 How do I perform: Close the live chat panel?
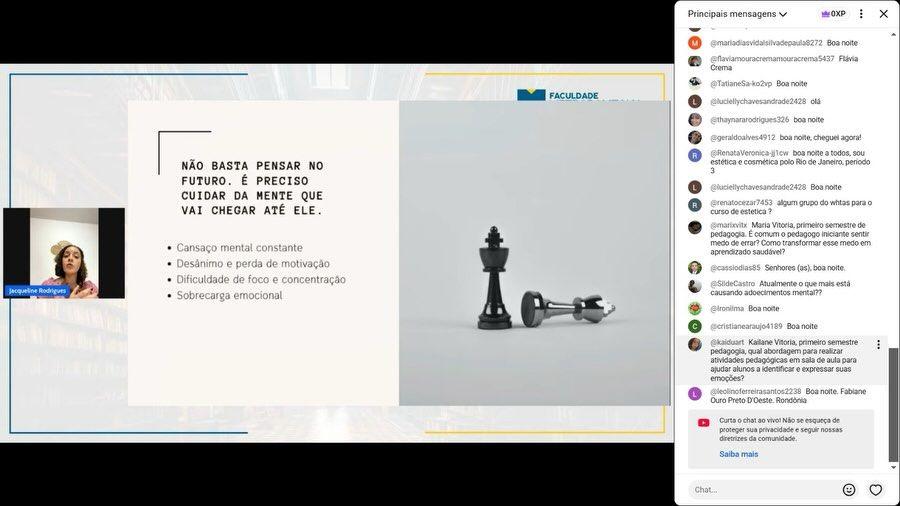[x=883, y=14]
